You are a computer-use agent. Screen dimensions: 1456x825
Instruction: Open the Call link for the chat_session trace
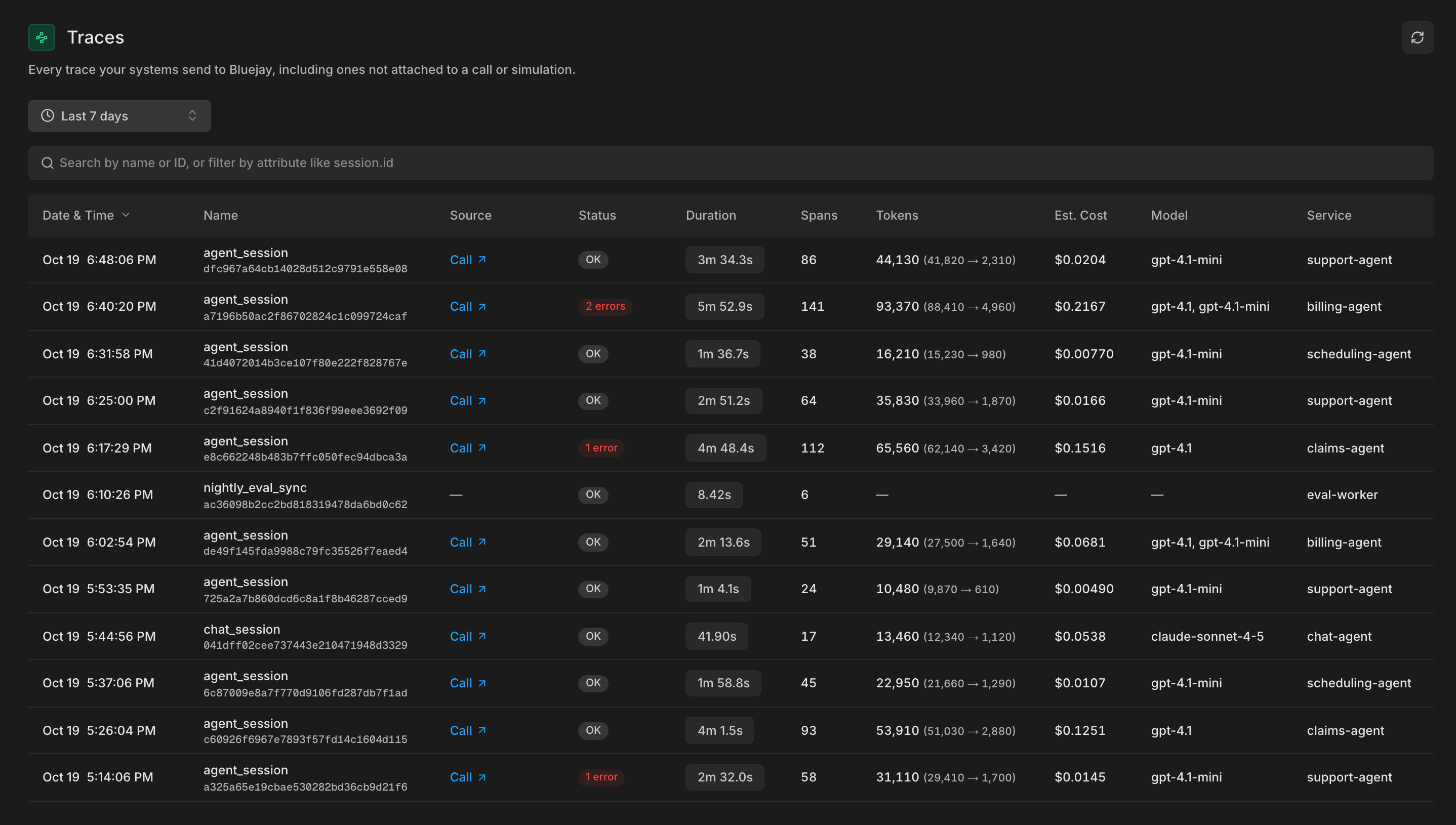tap(468, 636)
